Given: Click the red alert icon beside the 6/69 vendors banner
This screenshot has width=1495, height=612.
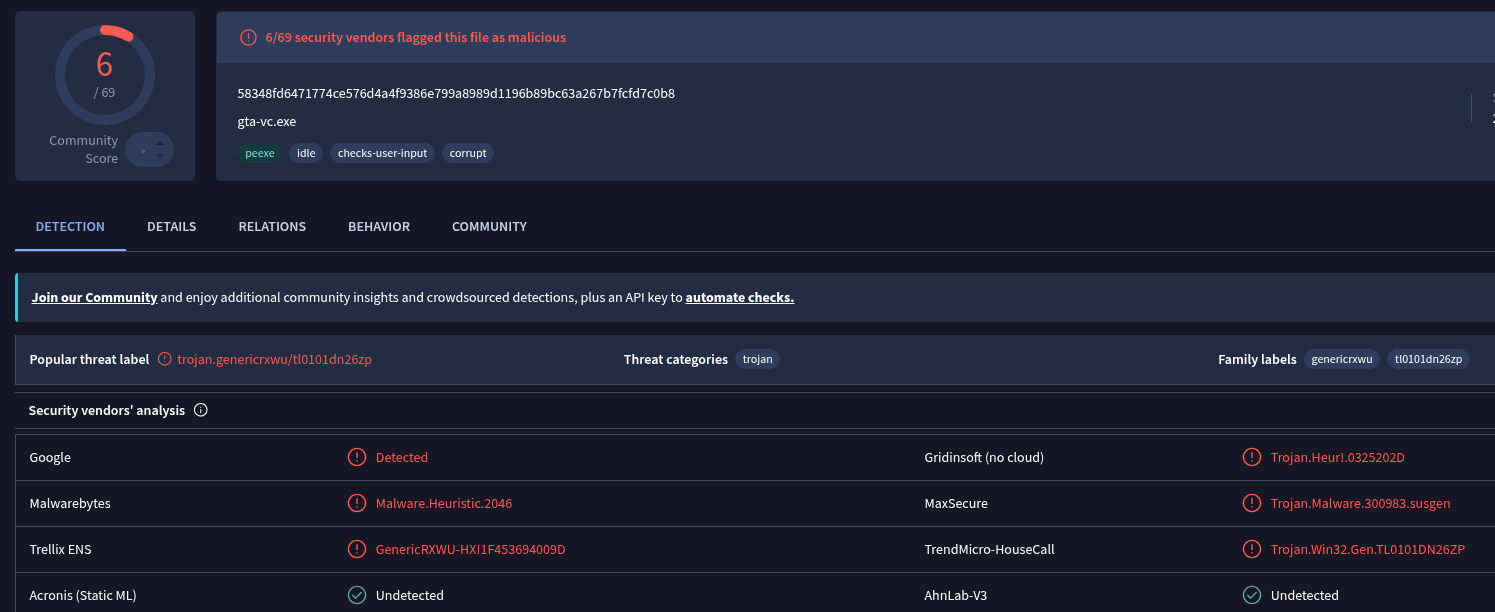Looking at the screenshot, I should 248,38.
